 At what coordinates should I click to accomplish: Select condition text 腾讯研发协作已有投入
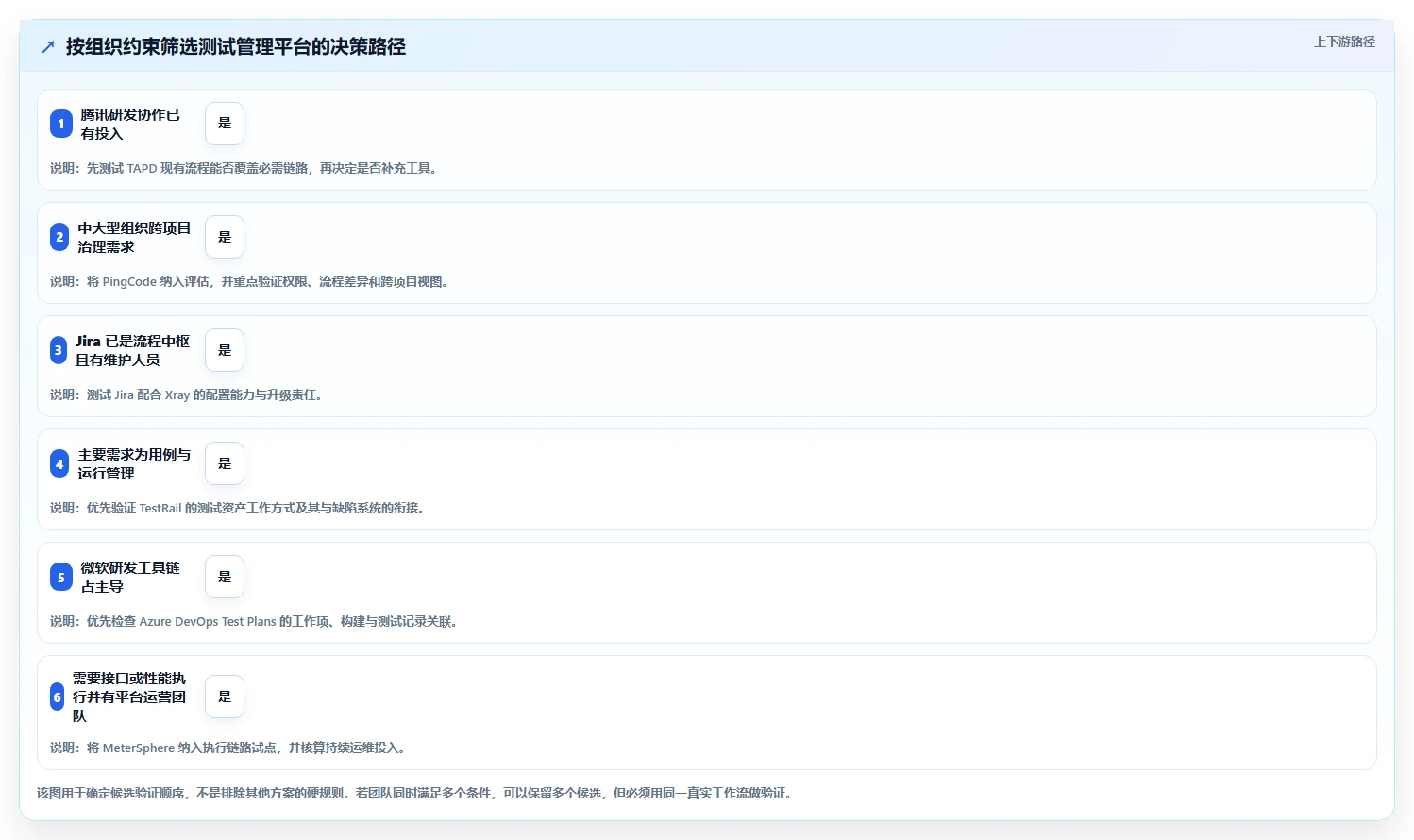tap(130, 124)
